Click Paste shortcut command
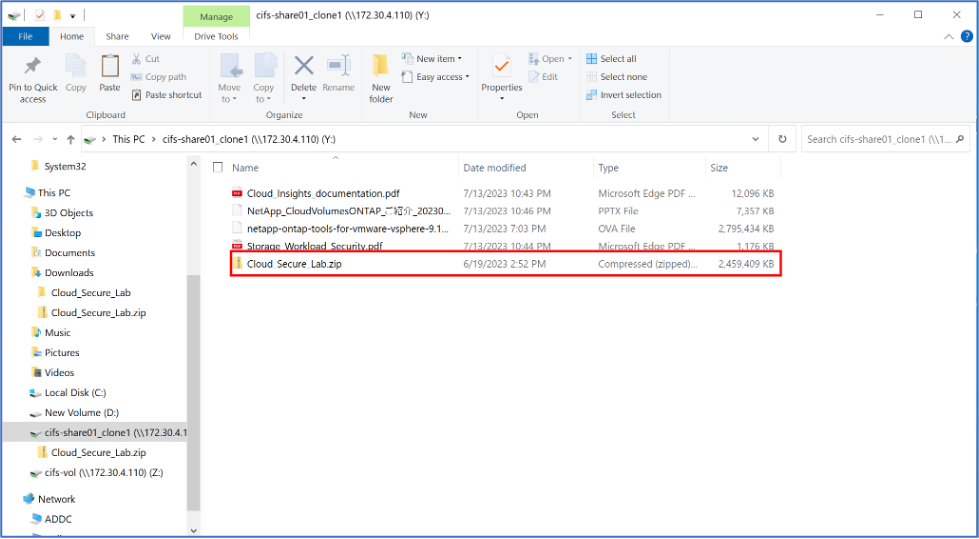 167,95
